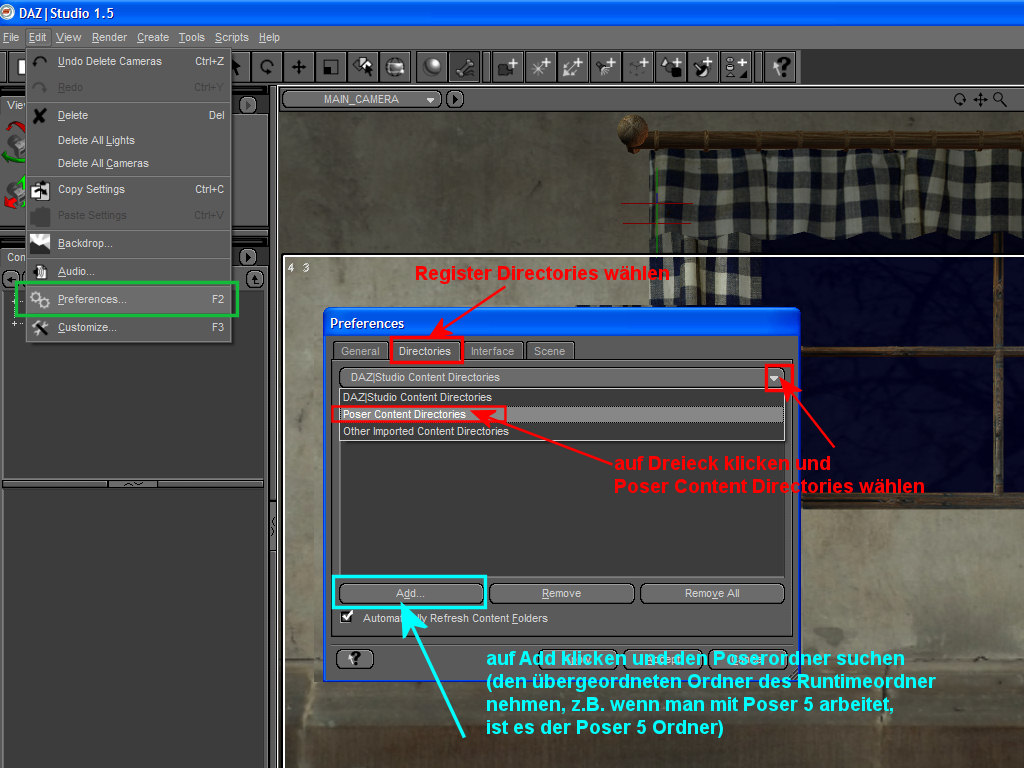Image resolution: width=1024 pixels, height=768 pixels.
Task: Choose Delete from the Edit menu
Action: 129,115
